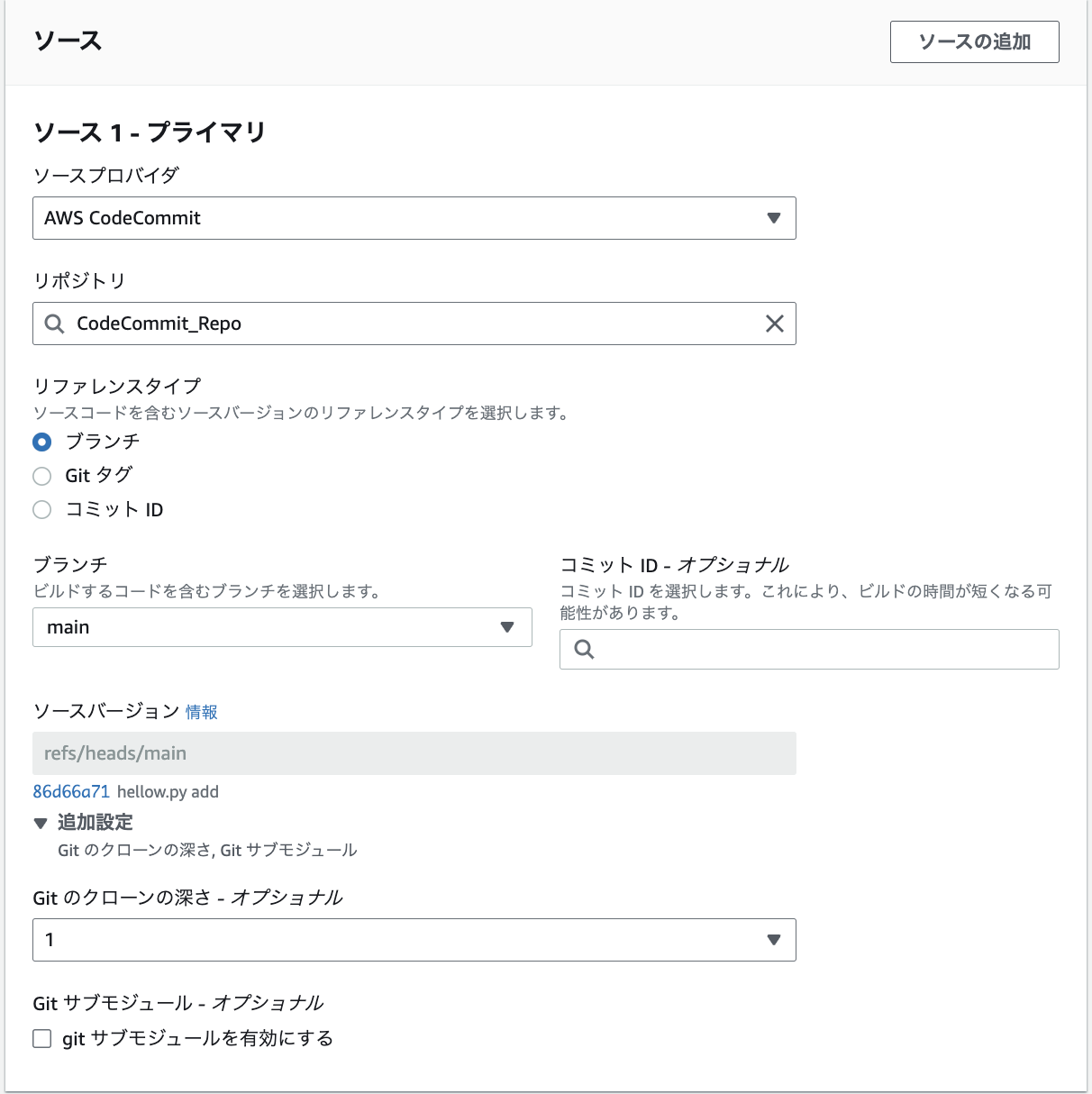1092x1094 pixels.
Task: Clear the repository field with the X icon
Action: (x=774, y=324)
